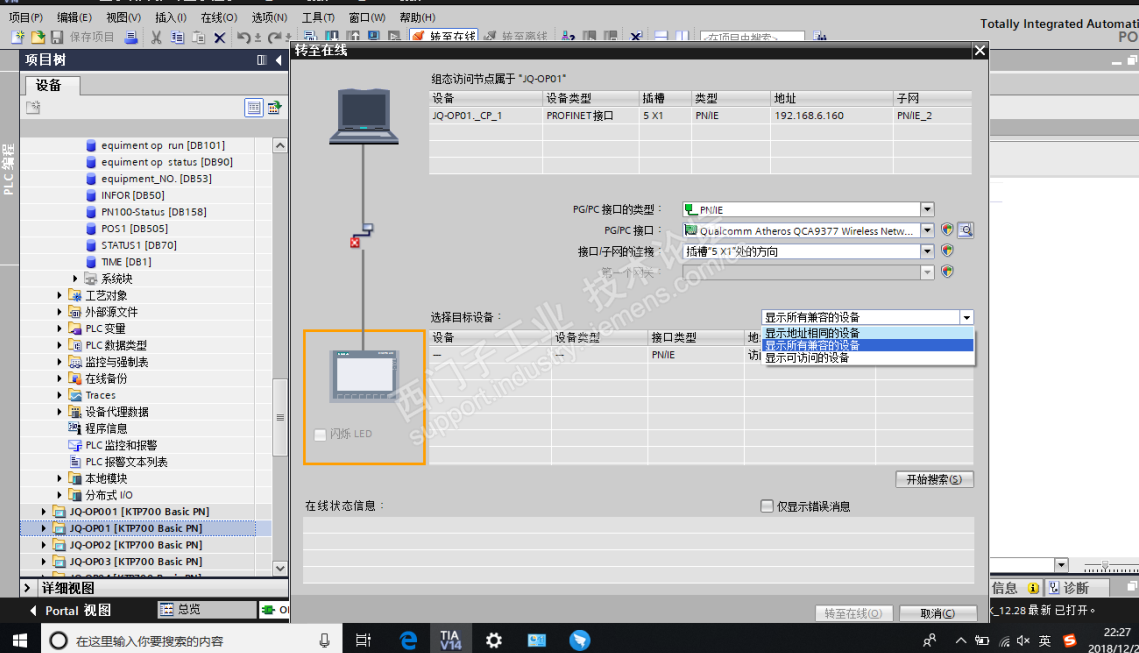Click the Open project toolbar icon
The image size is (1139, 653).
(38, 37)
